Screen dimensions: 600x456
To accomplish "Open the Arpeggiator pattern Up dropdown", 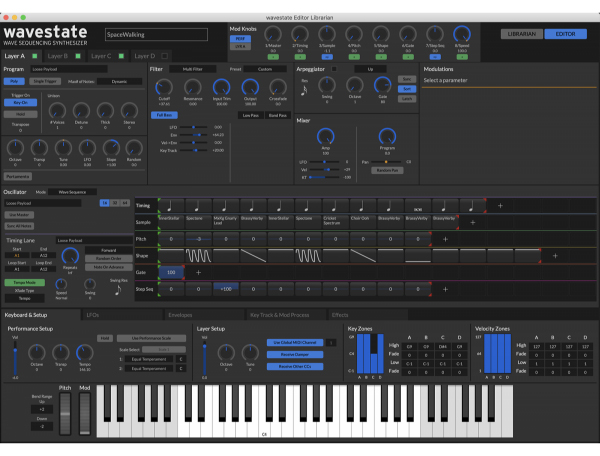I will coord(370,69).
